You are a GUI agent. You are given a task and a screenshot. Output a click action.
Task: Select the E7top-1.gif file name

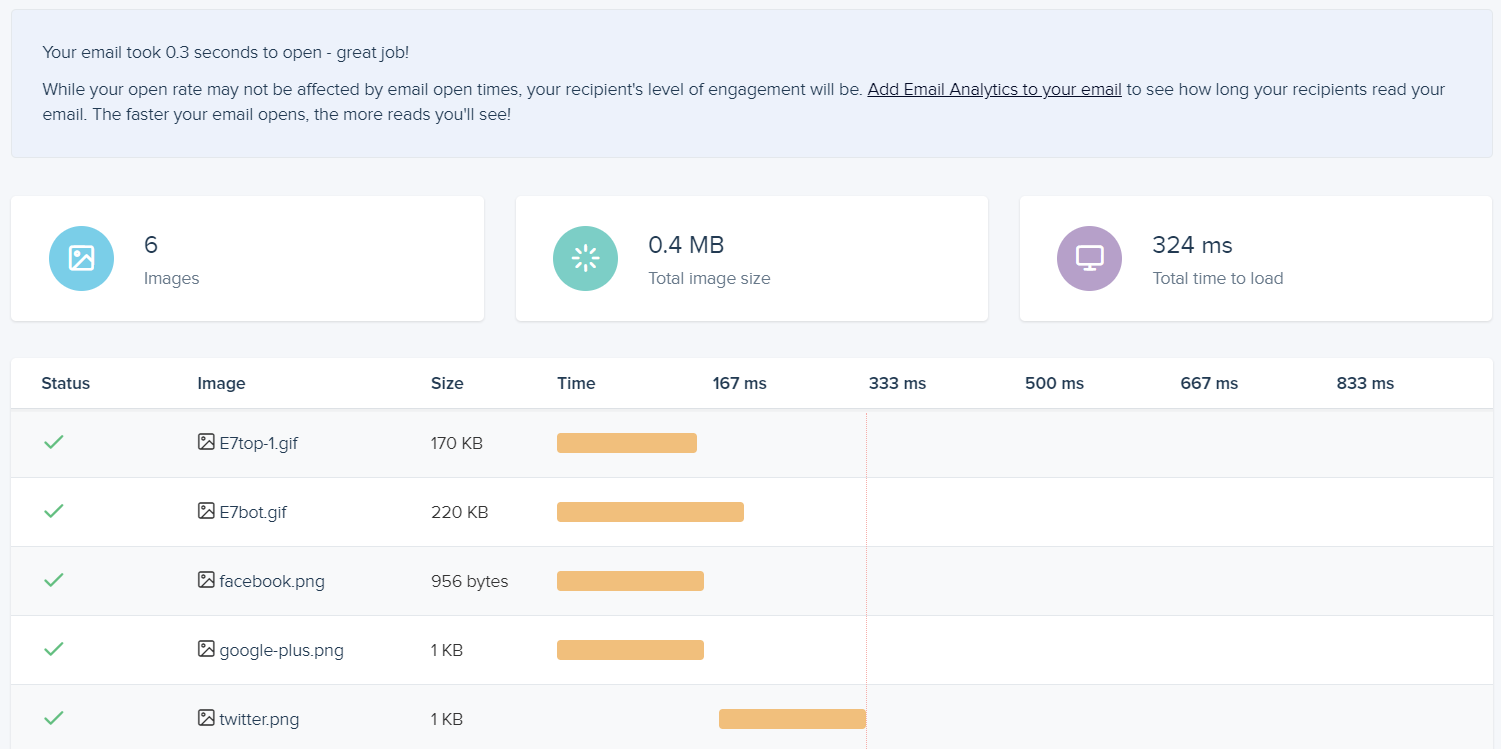259,443
